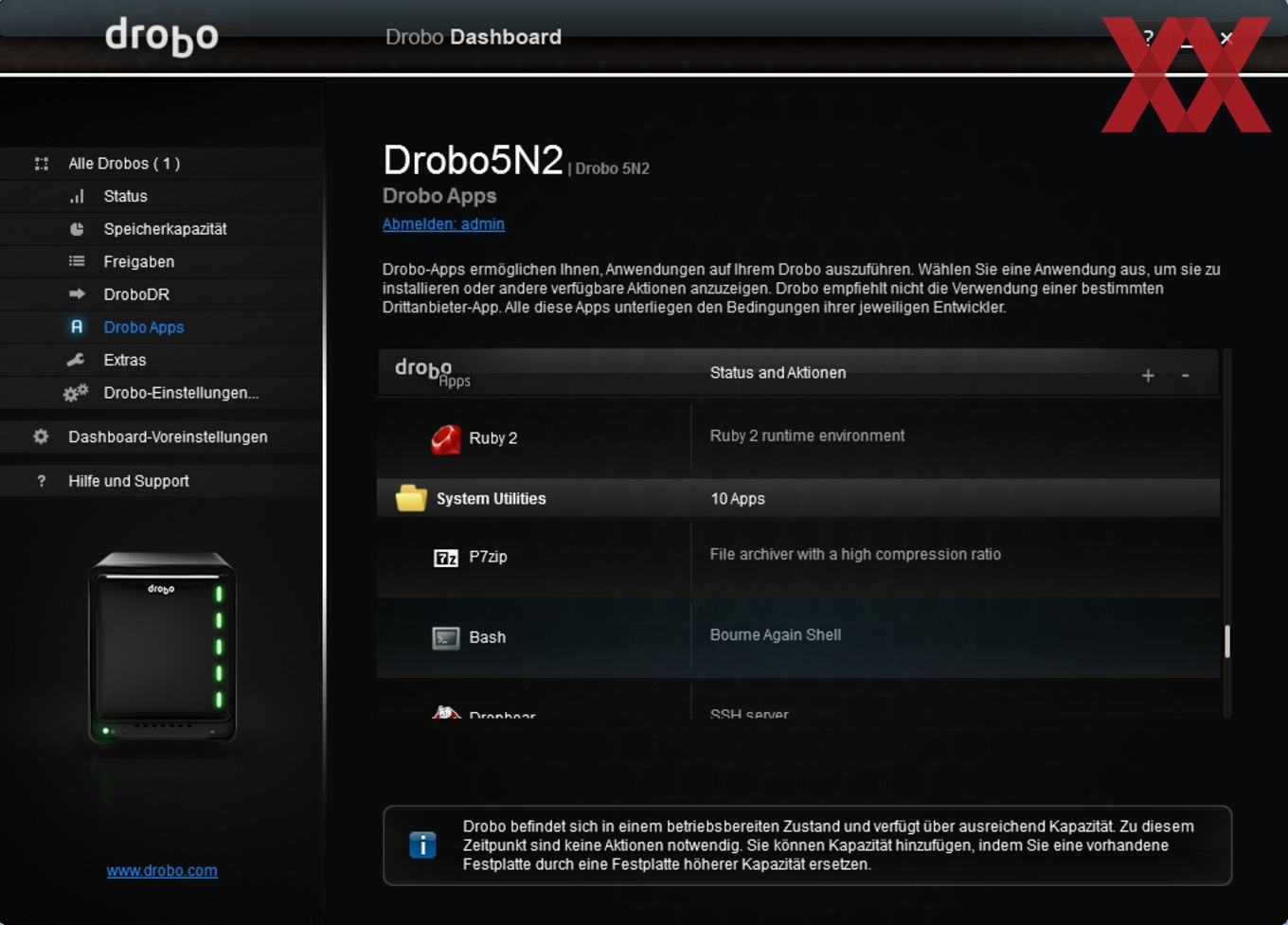The image size is (1288, 925).
Task: Click 'Bourne Again Shell' description
Action: [776, 634]
